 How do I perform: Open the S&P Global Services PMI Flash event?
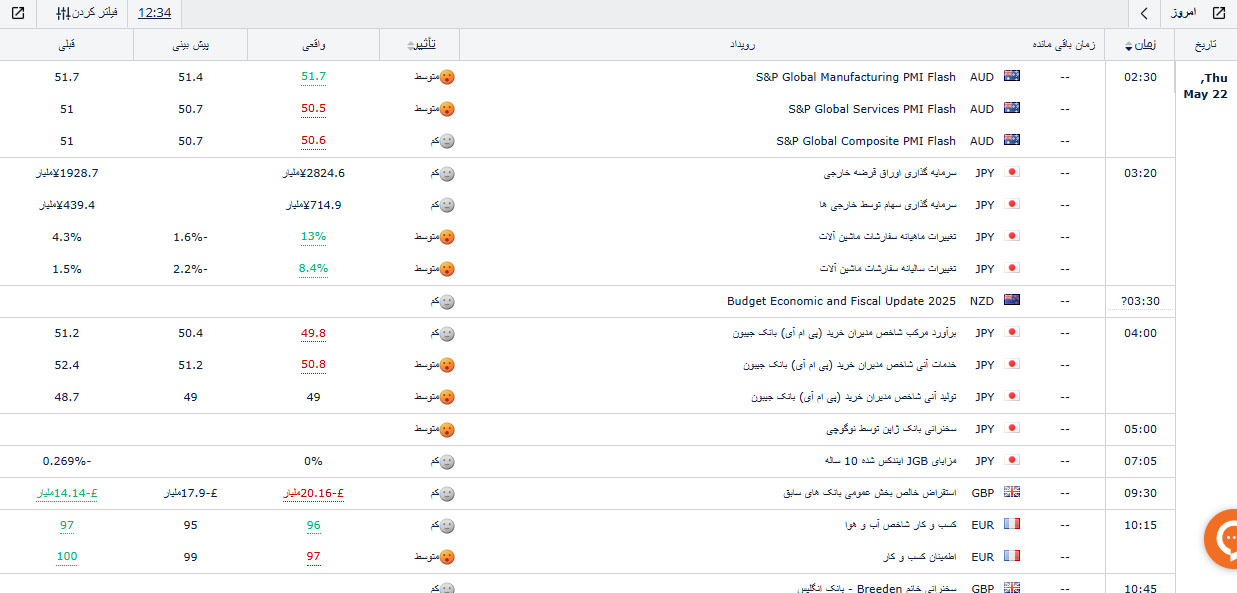[x=872, y=109]
